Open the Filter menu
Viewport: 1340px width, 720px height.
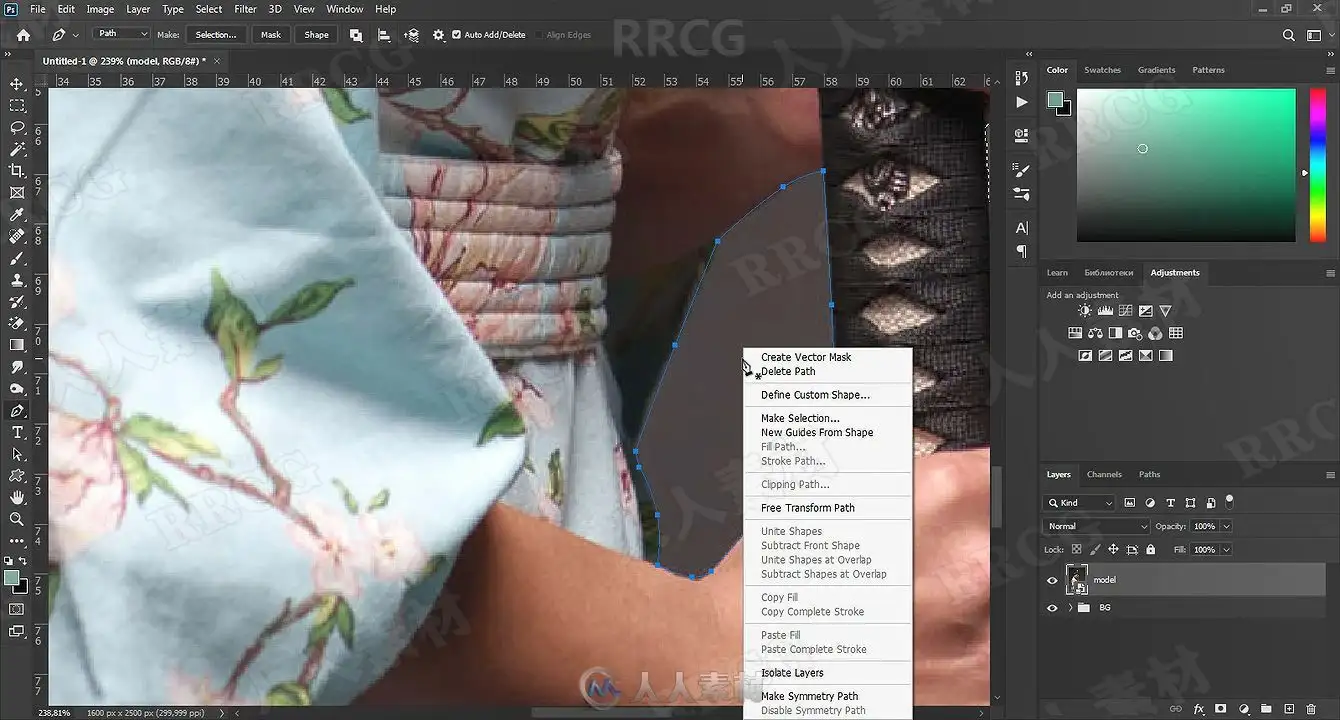[245, 9]
